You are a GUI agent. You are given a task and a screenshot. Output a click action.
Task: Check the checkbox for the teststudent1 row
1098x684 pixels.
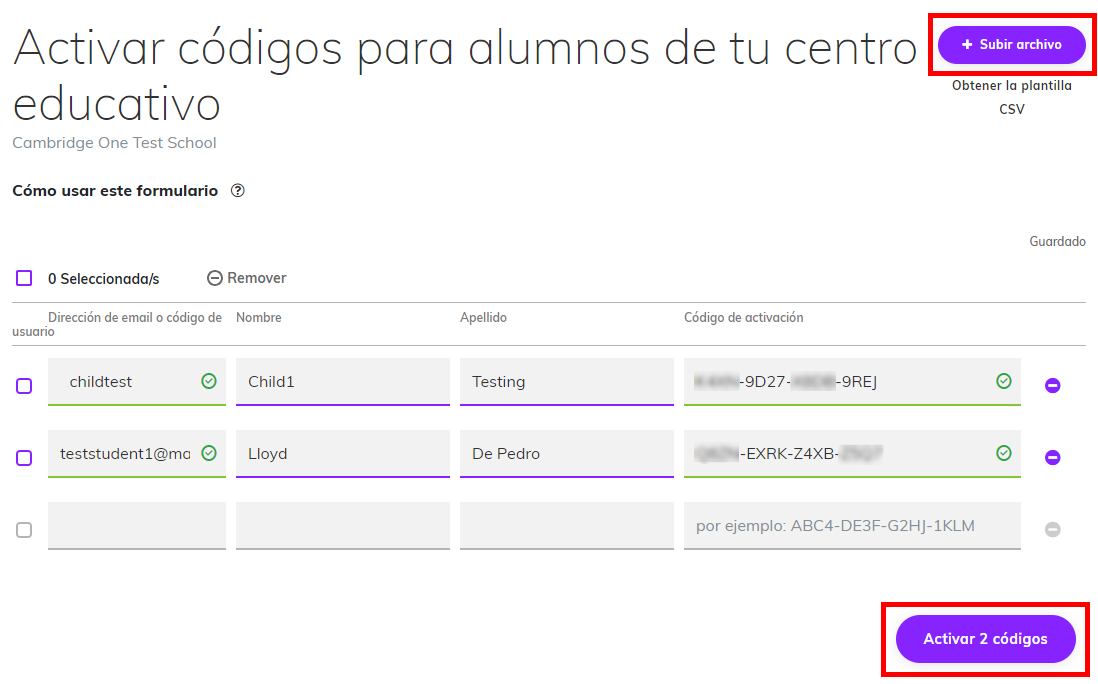click(x=24, y=458)
